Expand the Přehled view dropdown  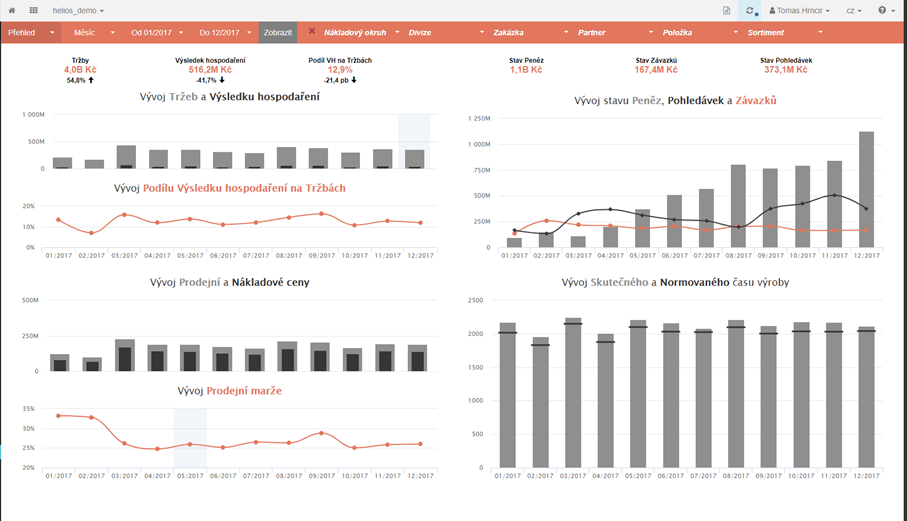30,32
